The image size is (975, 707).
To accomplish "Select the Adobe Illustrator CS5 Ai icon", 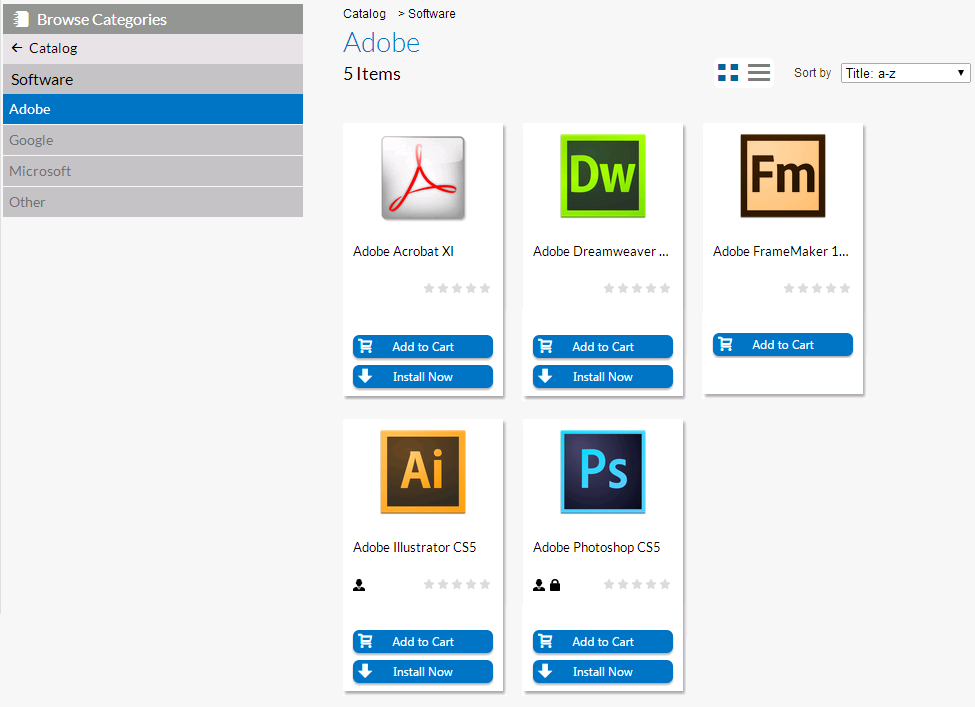I will [422, 471].
